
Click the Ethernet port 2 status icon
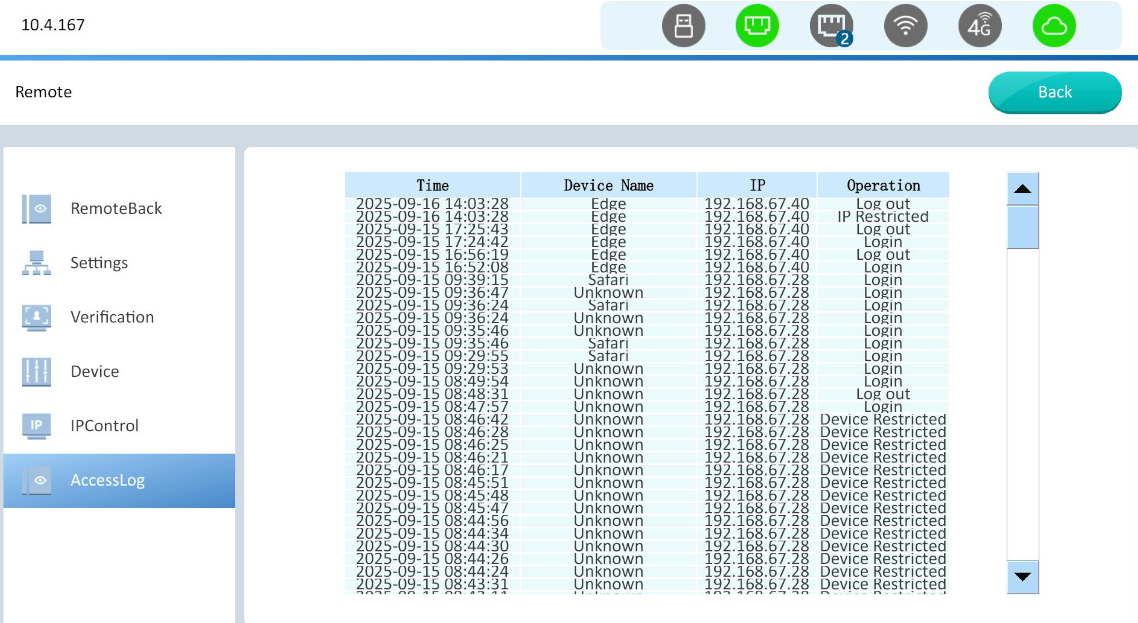(x=831, y=27)
